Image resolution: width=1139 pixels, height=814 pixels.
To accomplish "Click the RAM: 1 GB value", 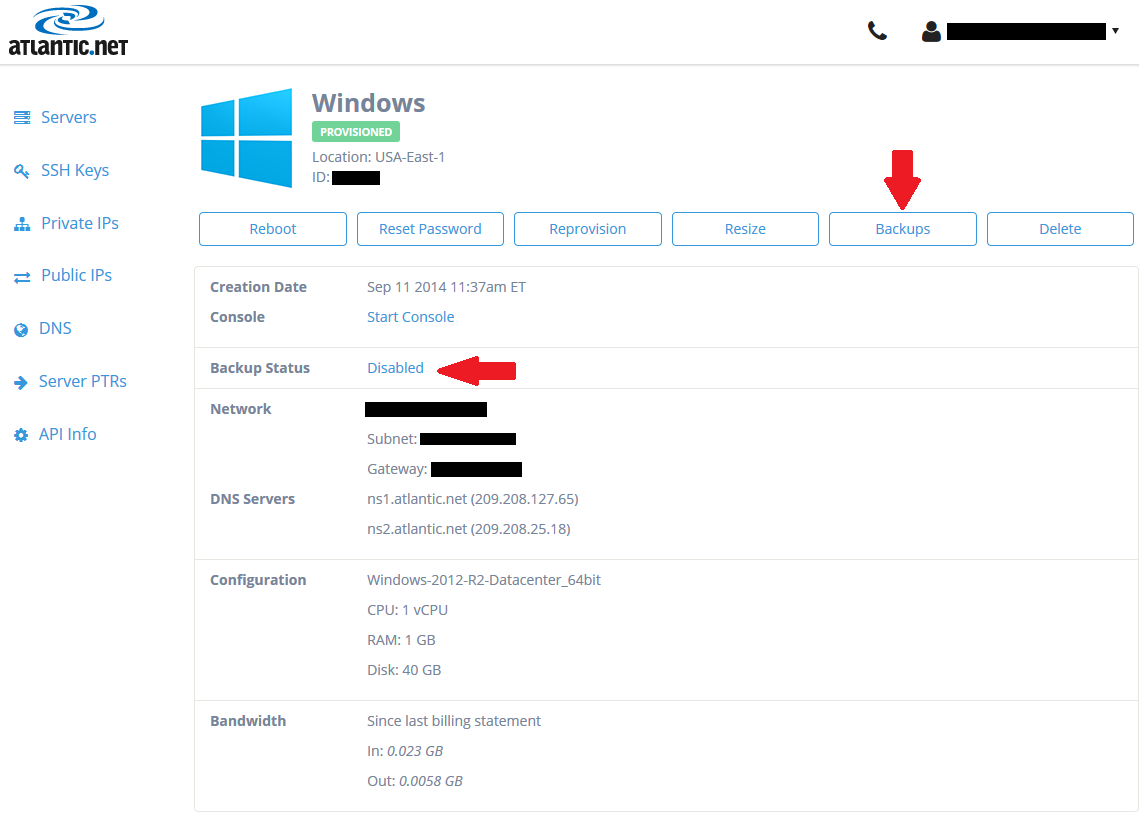I will click(x=401, y=640).
